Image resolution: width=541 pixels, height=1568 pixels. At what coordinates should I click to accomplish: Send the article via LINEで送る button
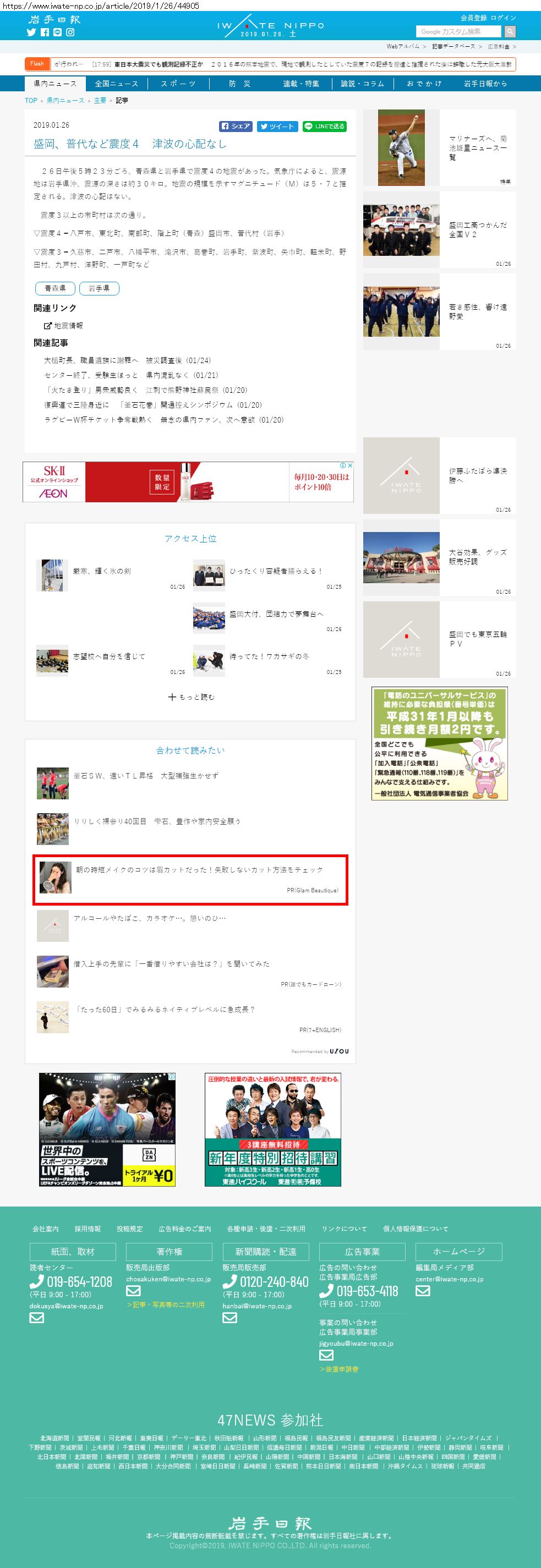coord(325,126)
